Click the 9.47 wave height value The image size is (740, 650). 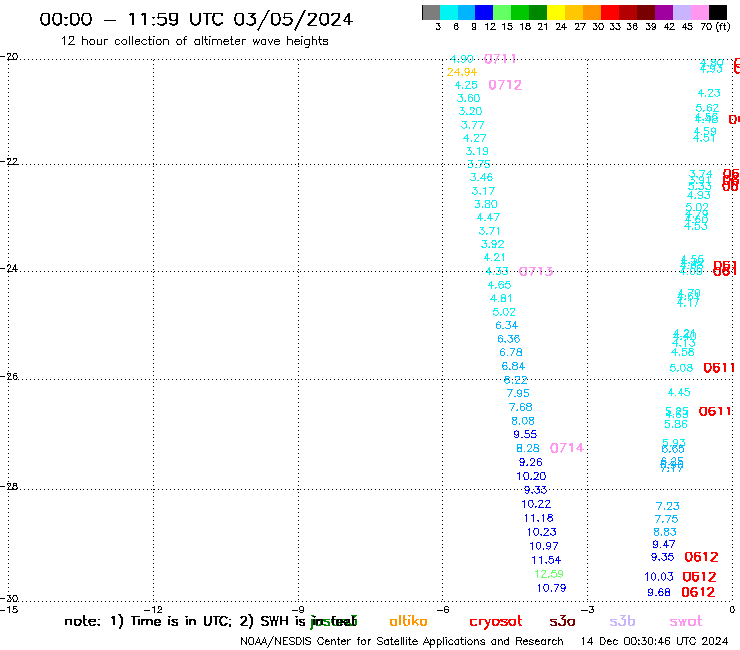664,544
